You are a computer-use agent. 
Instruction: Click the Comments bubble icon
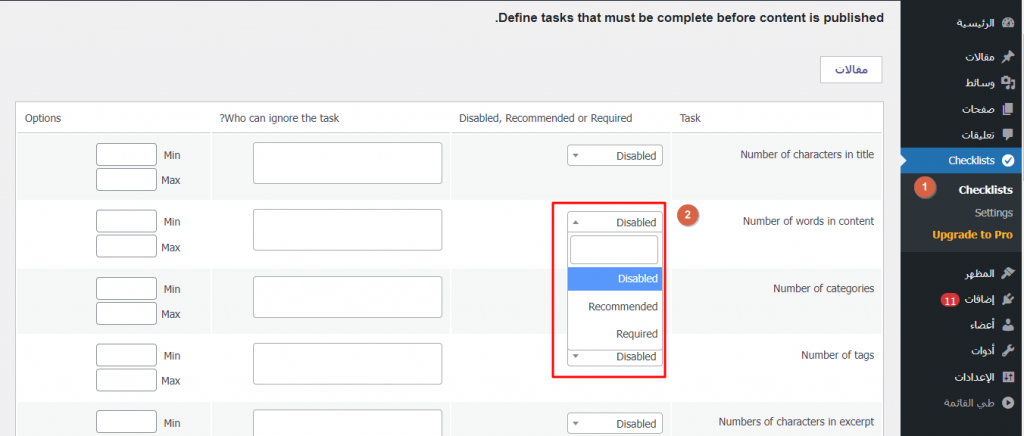point(1007,134)
